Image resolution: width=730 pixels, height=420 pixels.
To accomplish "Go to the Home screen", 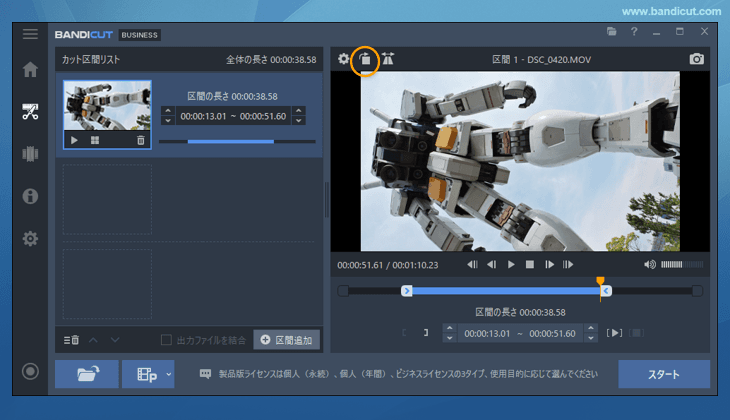I will (30, 69).
